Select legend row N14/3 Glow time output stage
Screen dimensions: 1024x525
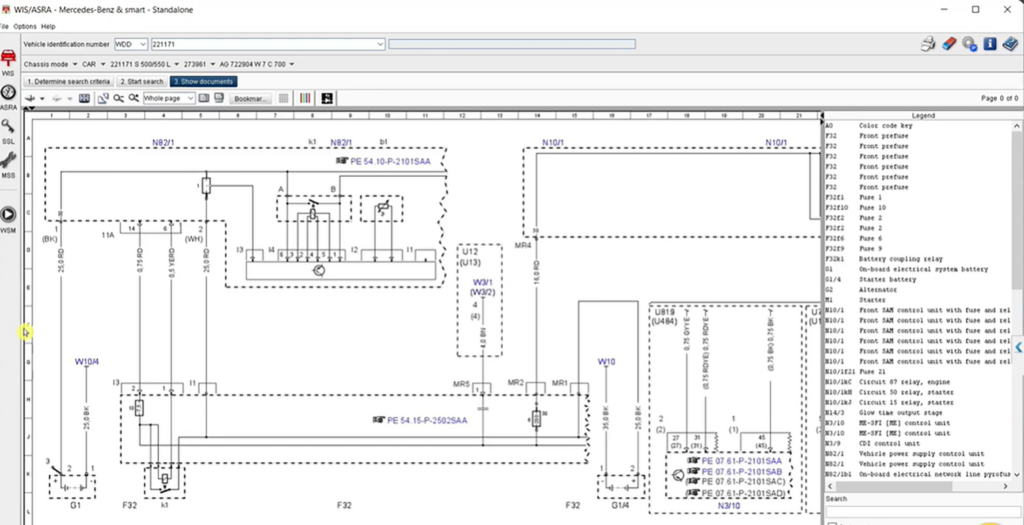tap(918, 413)
